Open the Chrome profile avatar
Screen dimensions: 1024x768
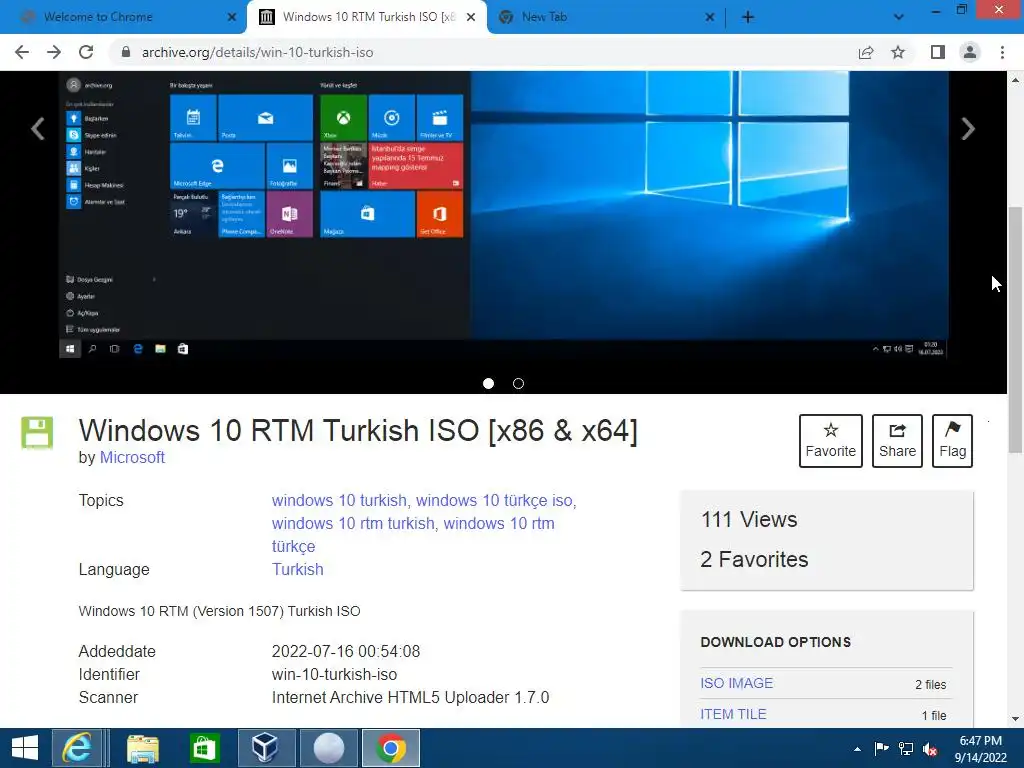970,52
